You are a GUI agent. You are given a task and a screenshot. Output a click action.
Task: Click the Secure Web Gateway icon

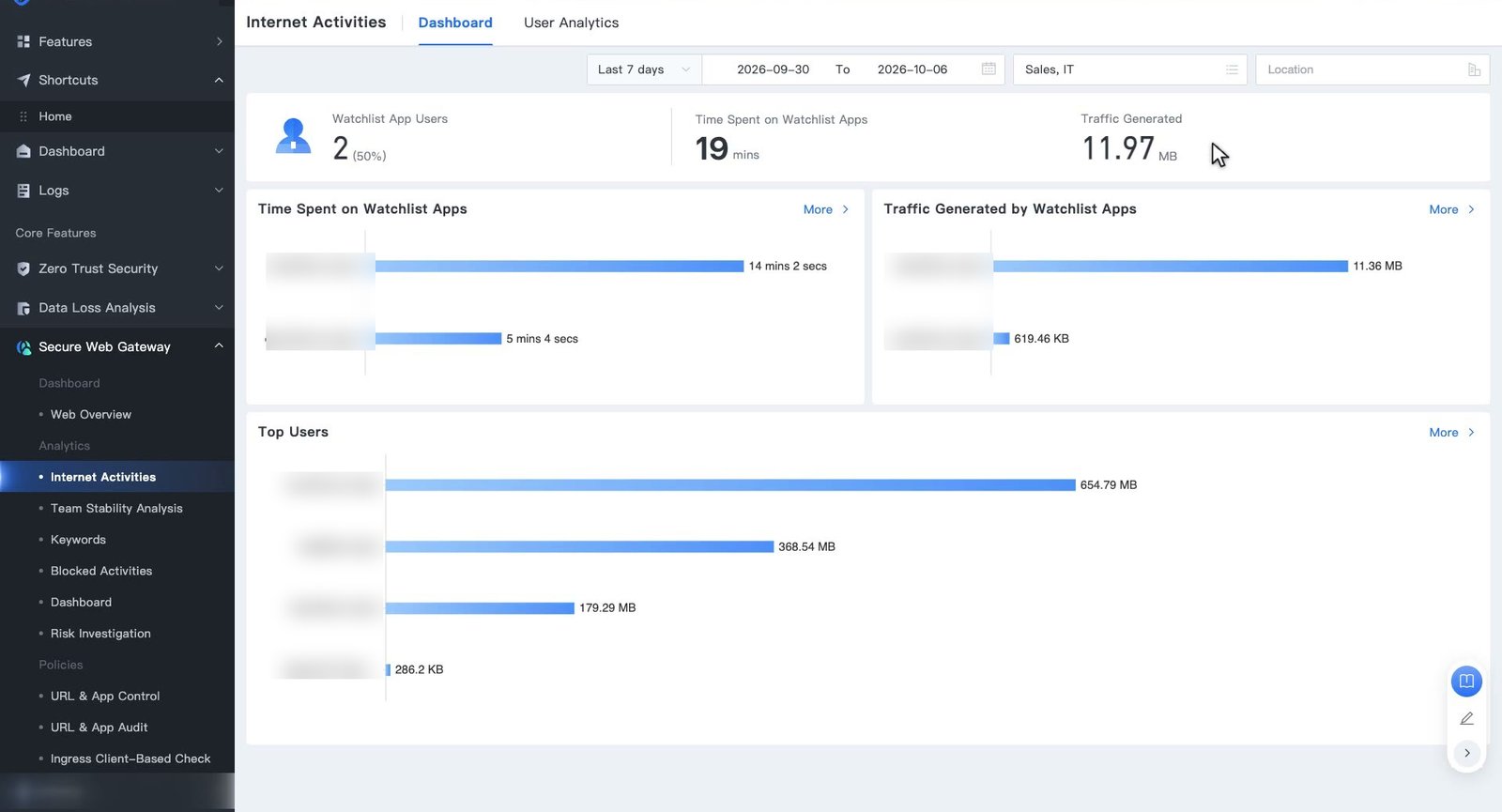[x=23, y=347]
